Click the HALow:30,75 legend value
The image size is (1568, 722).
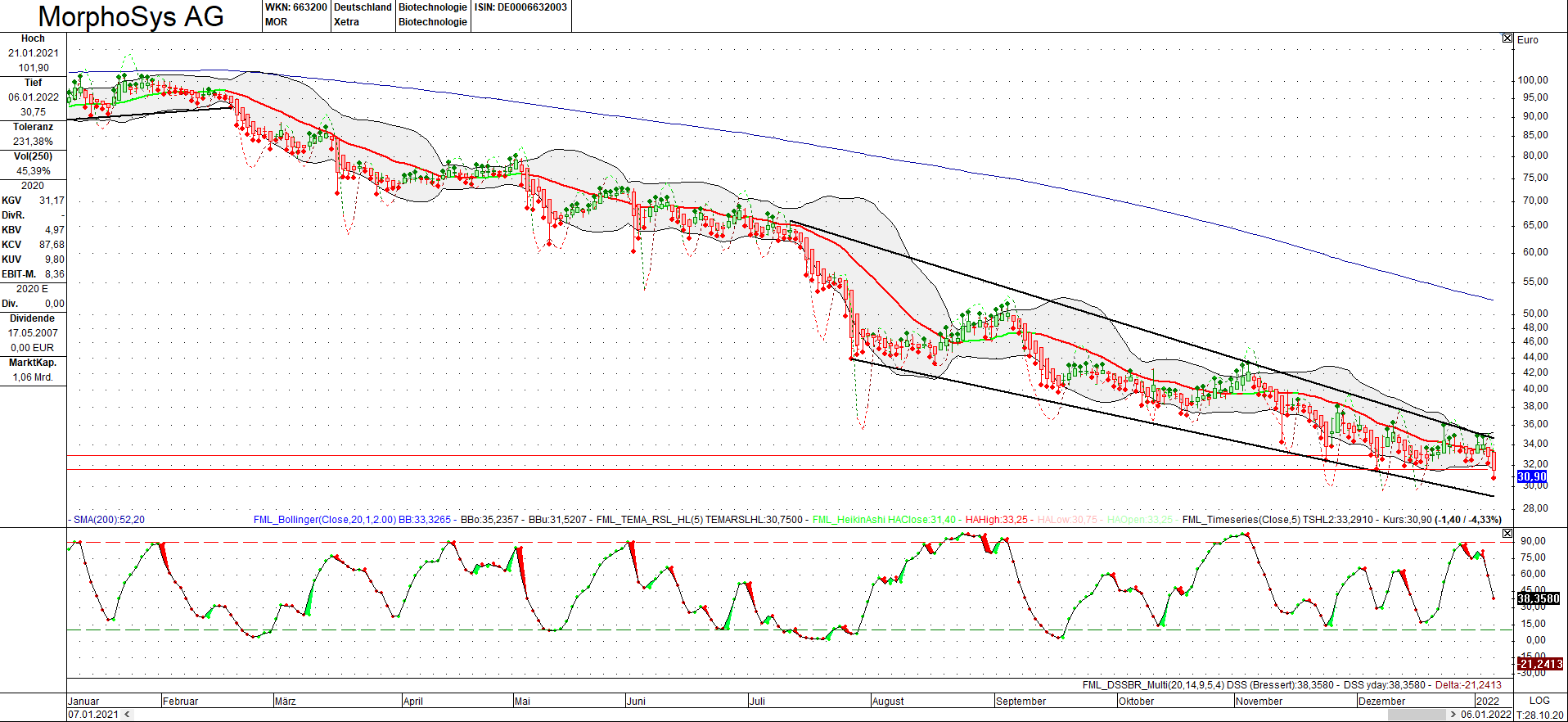(1067, 520)
